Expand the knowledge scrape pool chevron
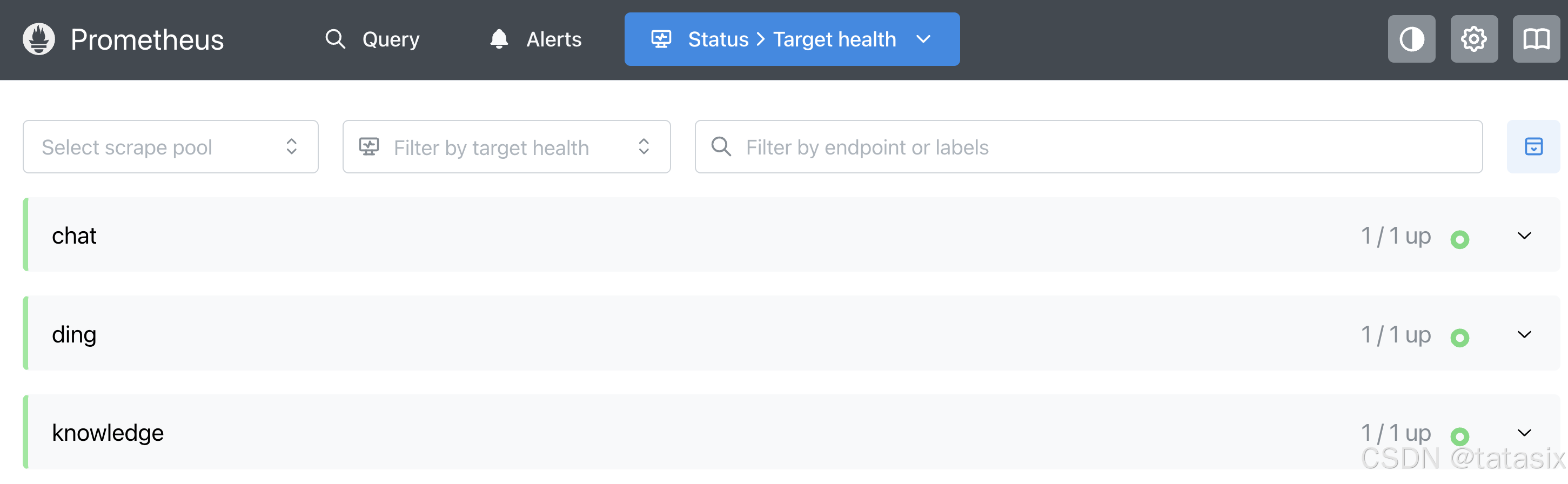Screen dimensions: 1568x484 coord(1524,432)
